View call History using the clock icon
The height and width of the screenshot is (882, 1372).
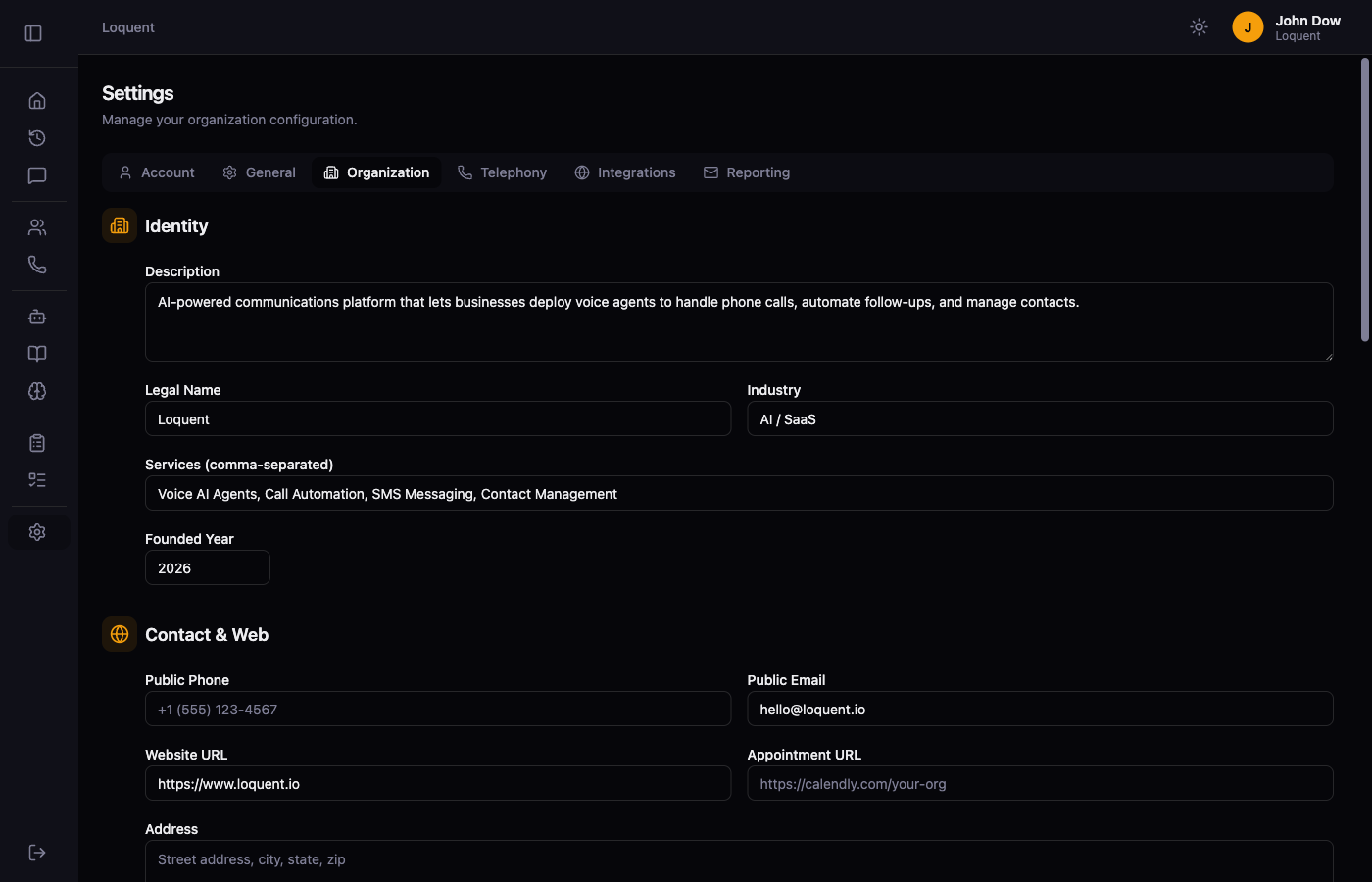(36, 137)
